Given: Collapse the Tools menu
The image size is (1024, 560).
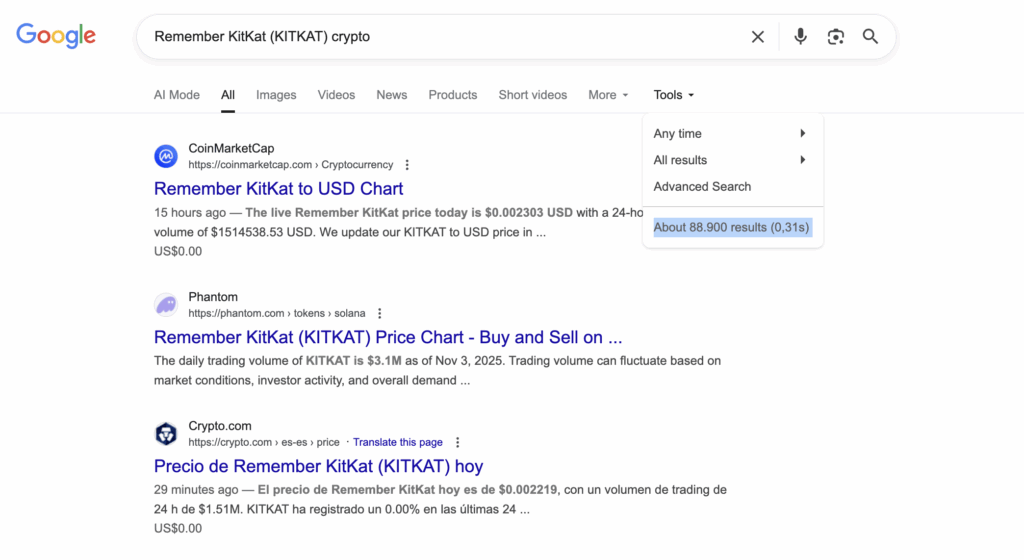Looking at the screenshot, I should [x=673, y=95].
